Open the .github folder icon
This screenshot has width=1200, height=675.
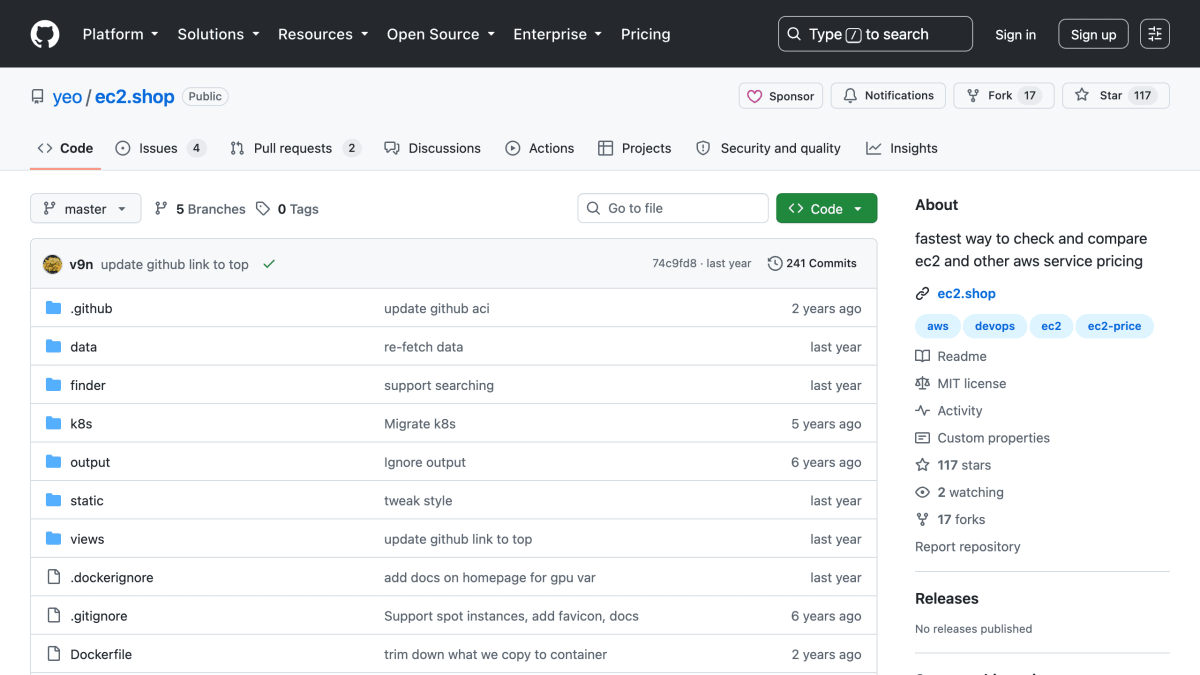click(54, 308)
